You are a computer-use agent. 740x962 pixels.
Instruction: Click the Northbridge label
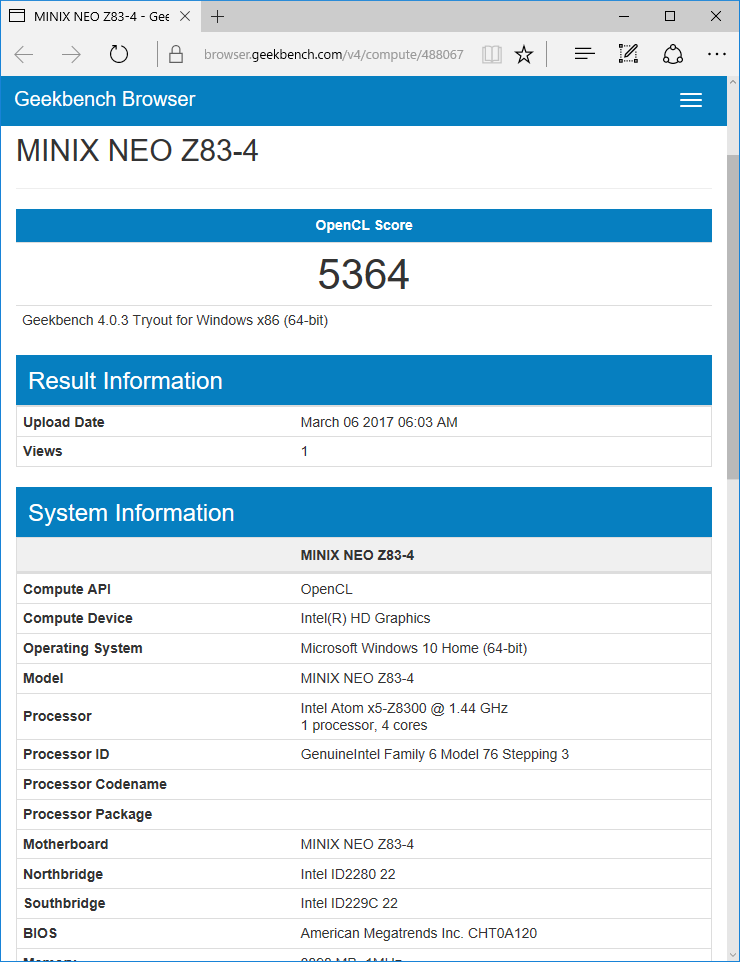pyautogui.click(x=63, y=874)
